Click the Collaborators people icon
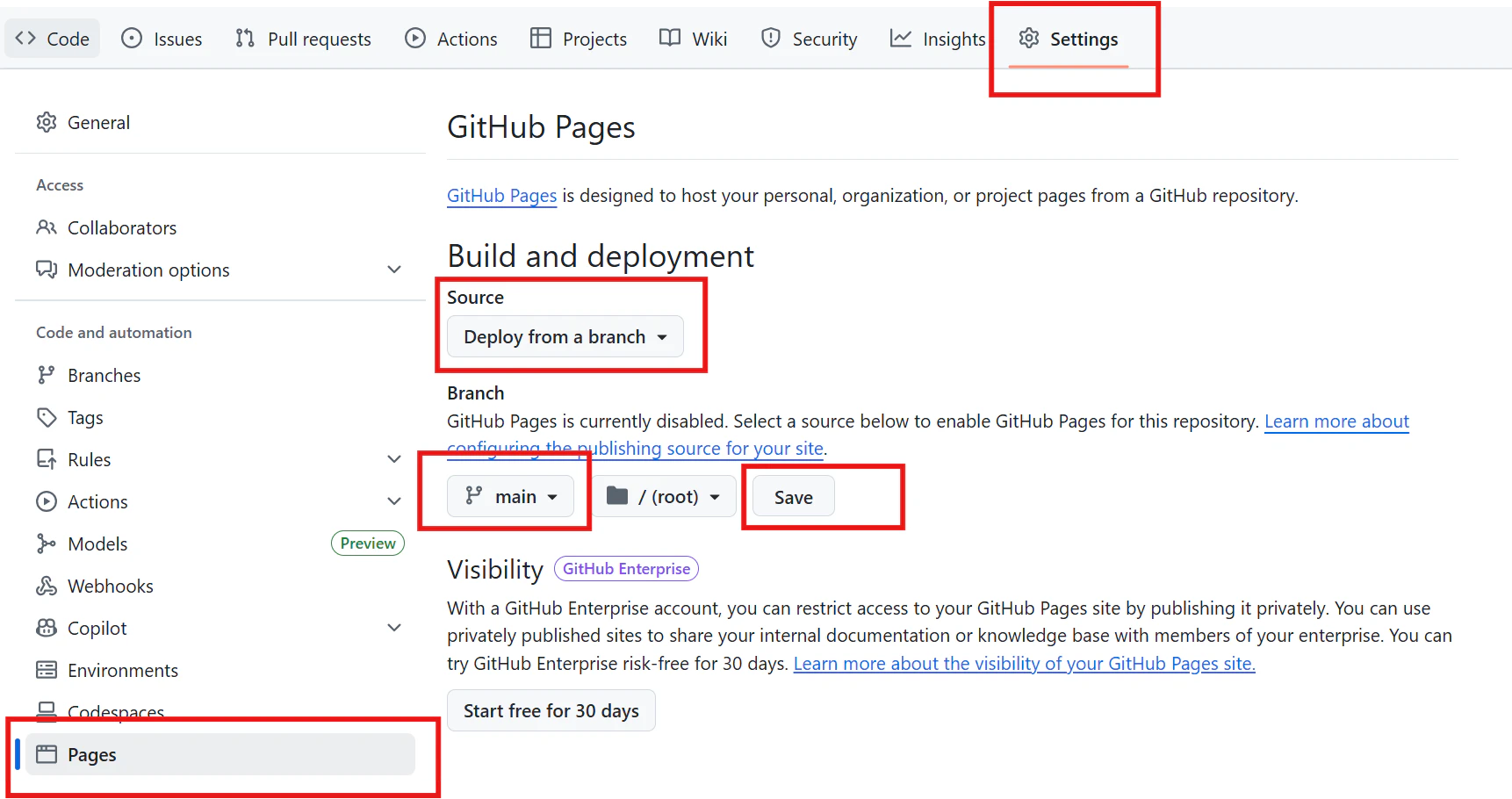 click(x=47, y=228)
